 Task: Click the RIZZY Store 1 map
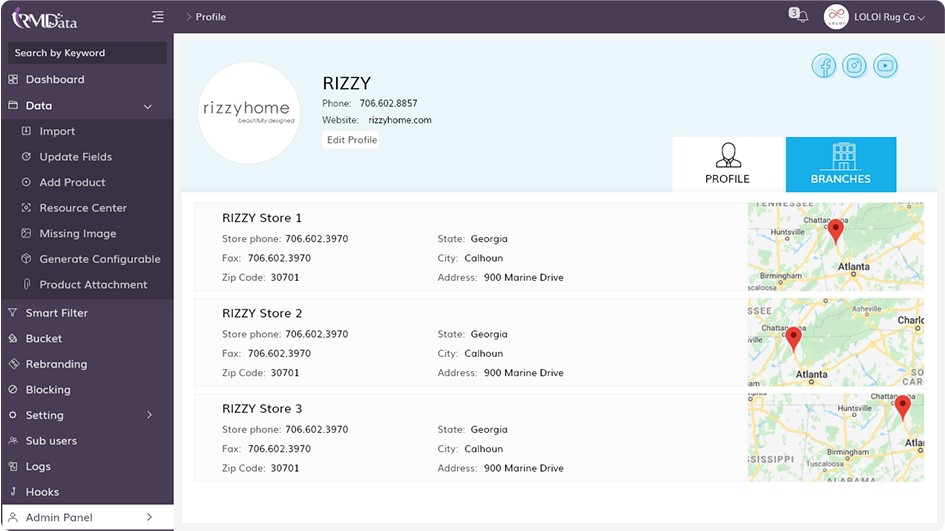(835, 247)
